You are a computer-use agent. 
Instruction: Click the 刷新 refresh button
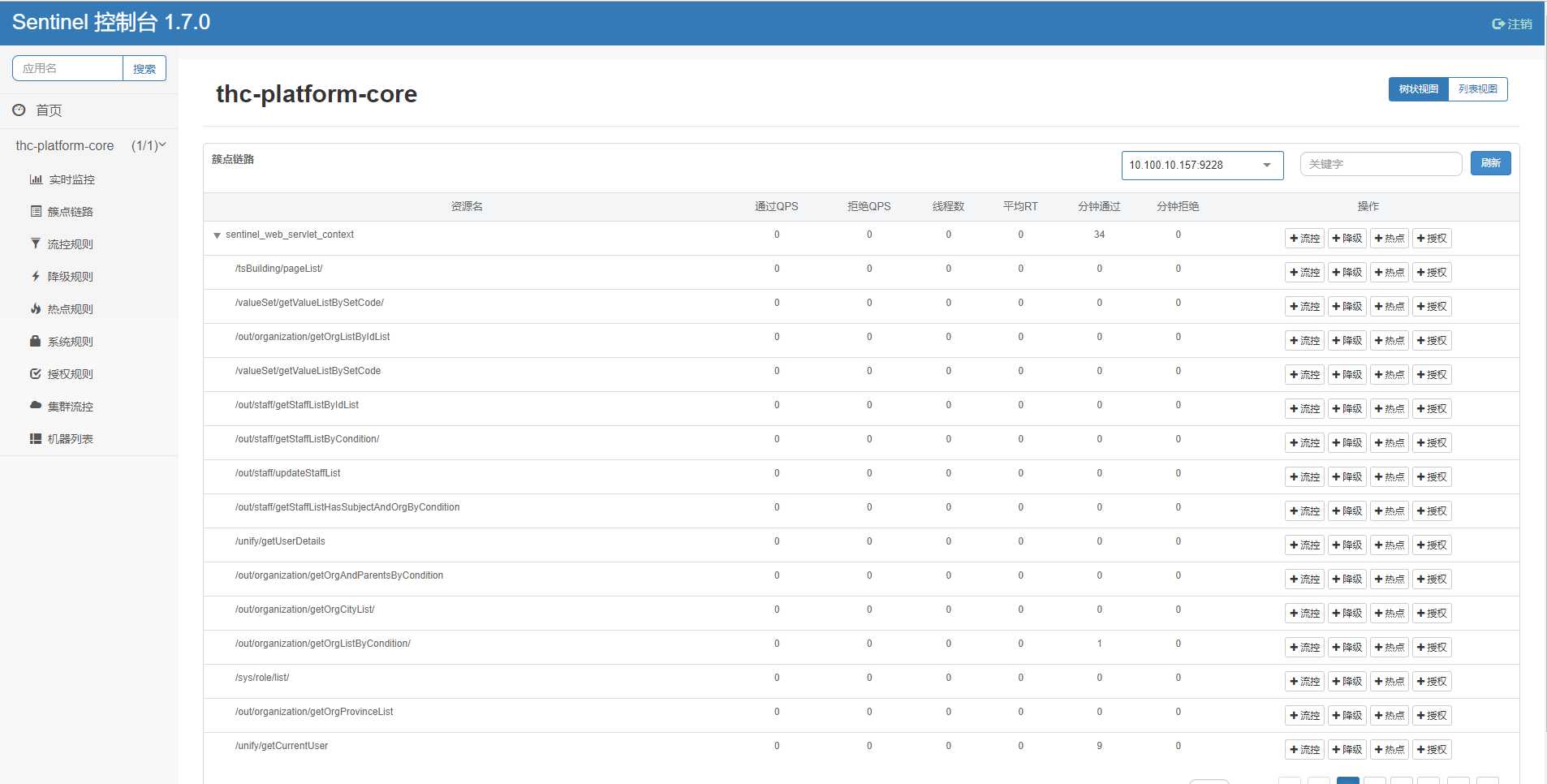(x=1491, y=163)
